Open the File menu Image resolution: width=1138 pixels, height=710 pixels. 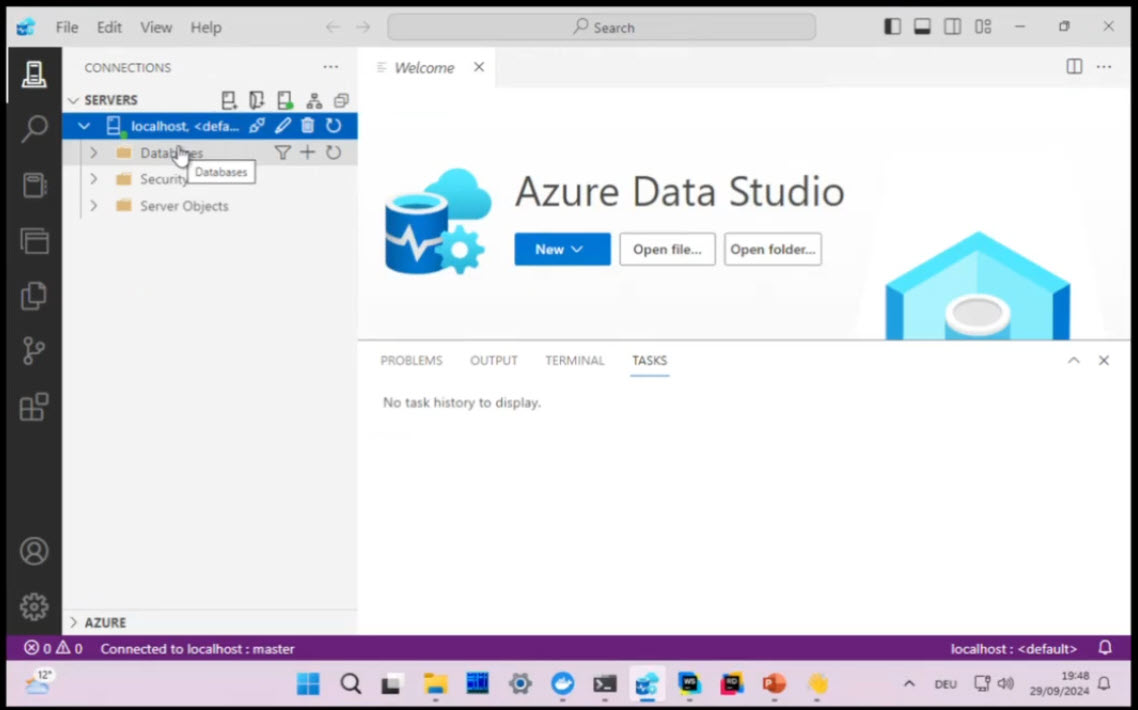tap(67, 28)
